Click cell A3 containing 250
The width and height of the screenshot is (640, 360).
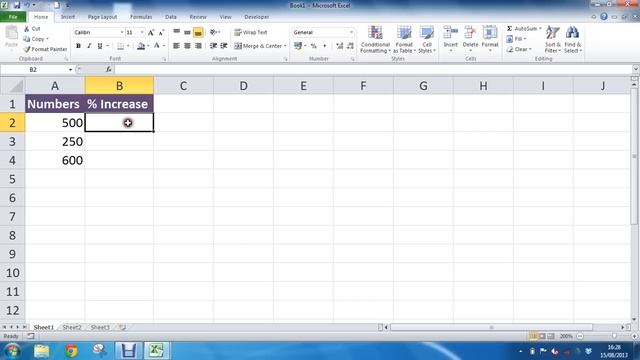tap(55, 141)
